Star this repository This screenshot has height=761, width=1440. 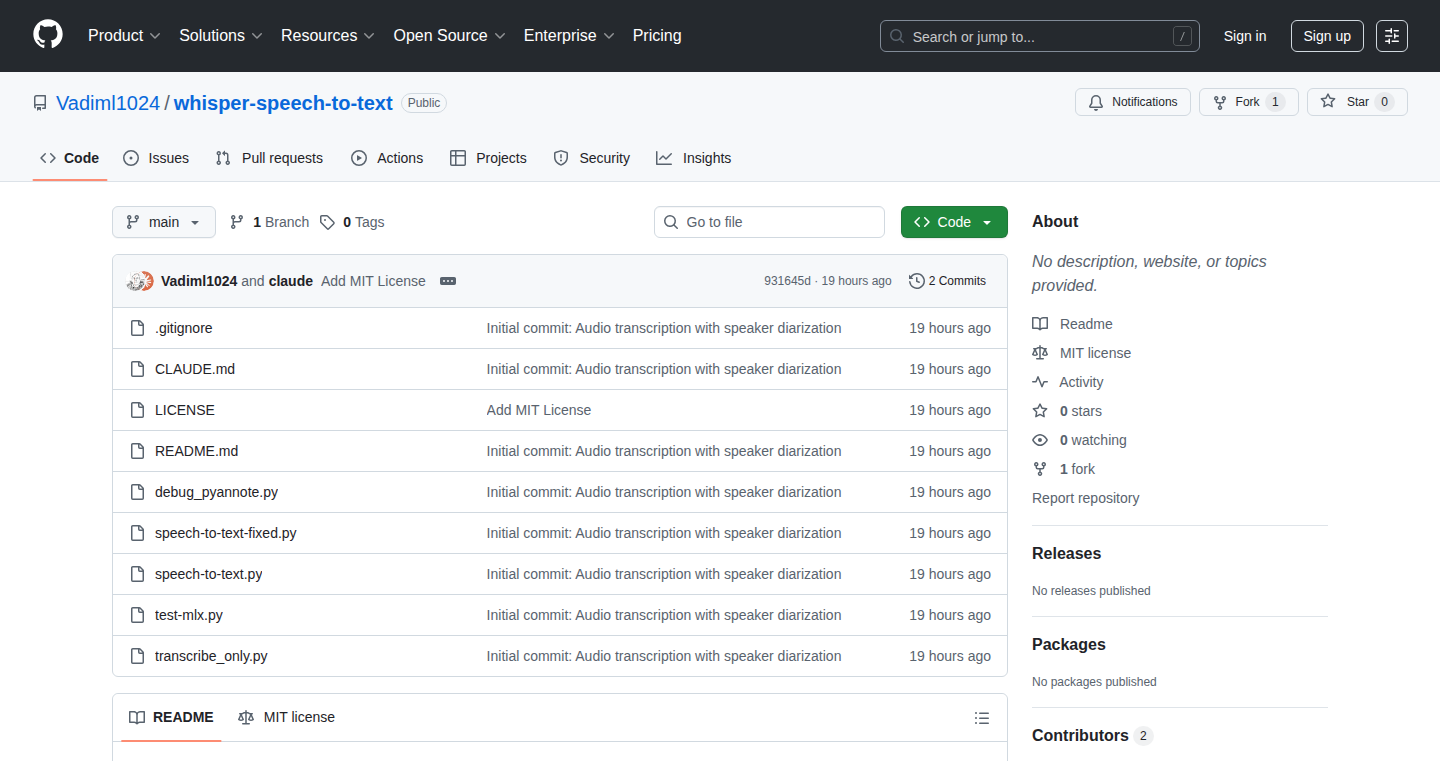[x=1357, y=102]
